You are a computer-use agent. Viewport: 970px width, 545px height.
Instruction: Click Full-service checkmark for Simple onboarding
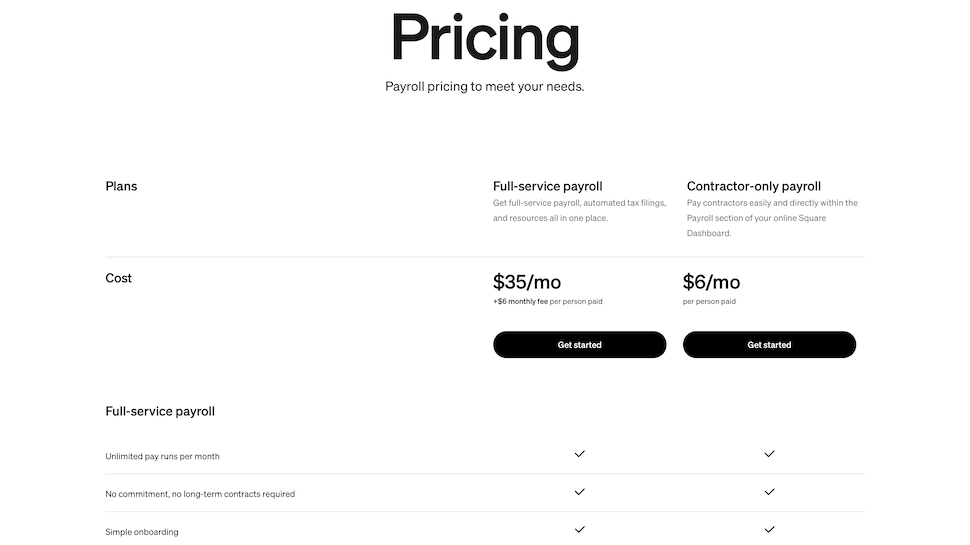point(580,530)
